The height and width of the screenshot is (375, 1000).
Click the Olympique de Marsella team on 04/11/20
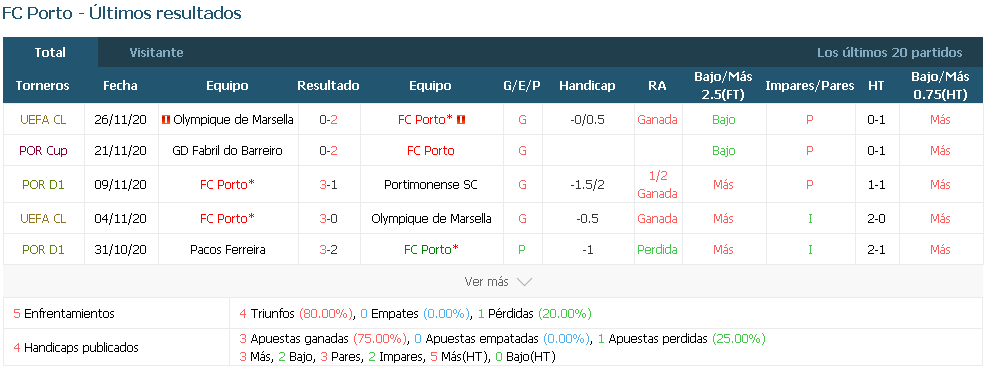coord(431,219)
